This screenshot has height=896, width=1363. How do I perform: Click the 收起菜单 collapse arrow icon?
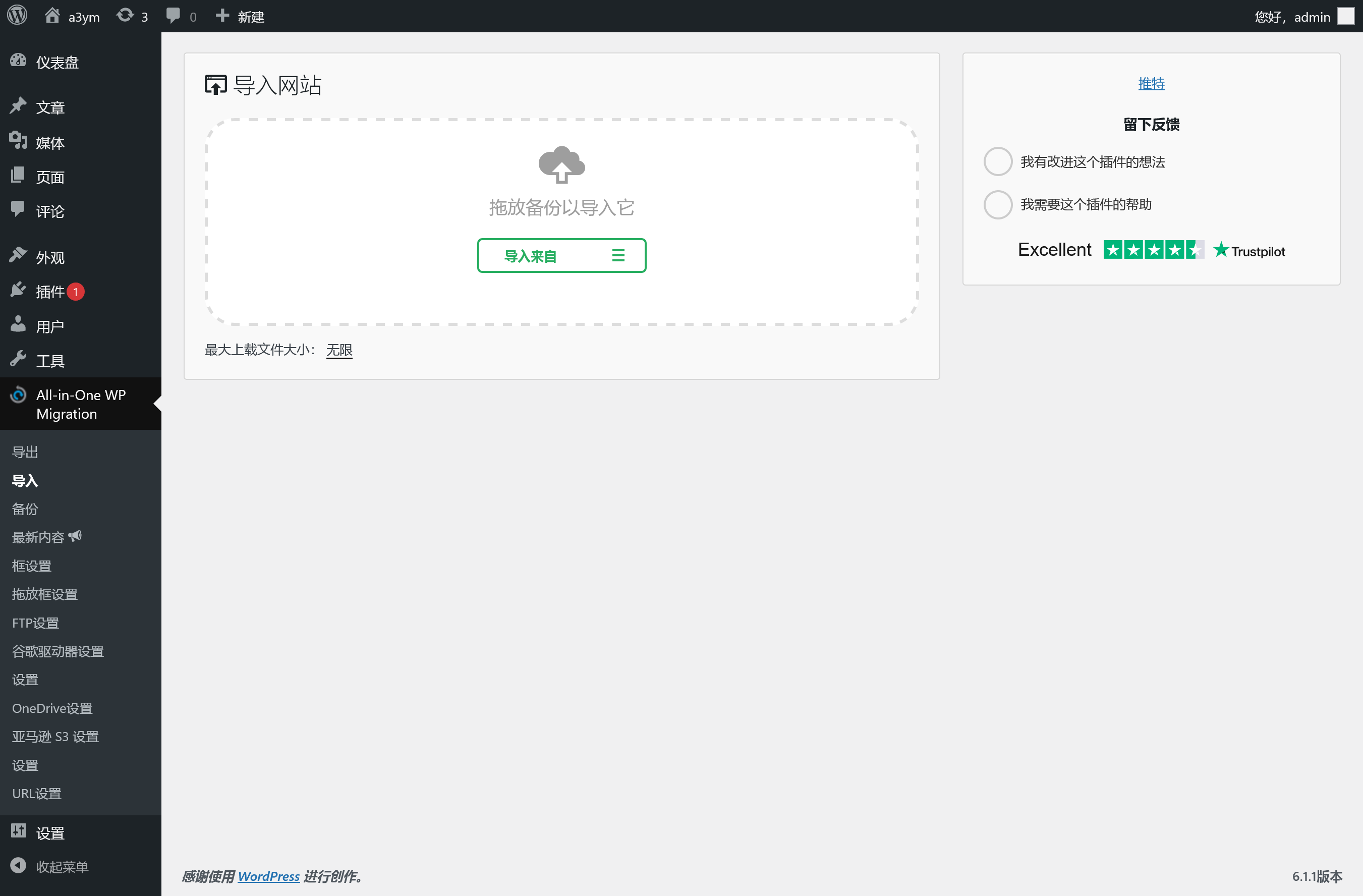pyautogui.click(x=18, y=866)
